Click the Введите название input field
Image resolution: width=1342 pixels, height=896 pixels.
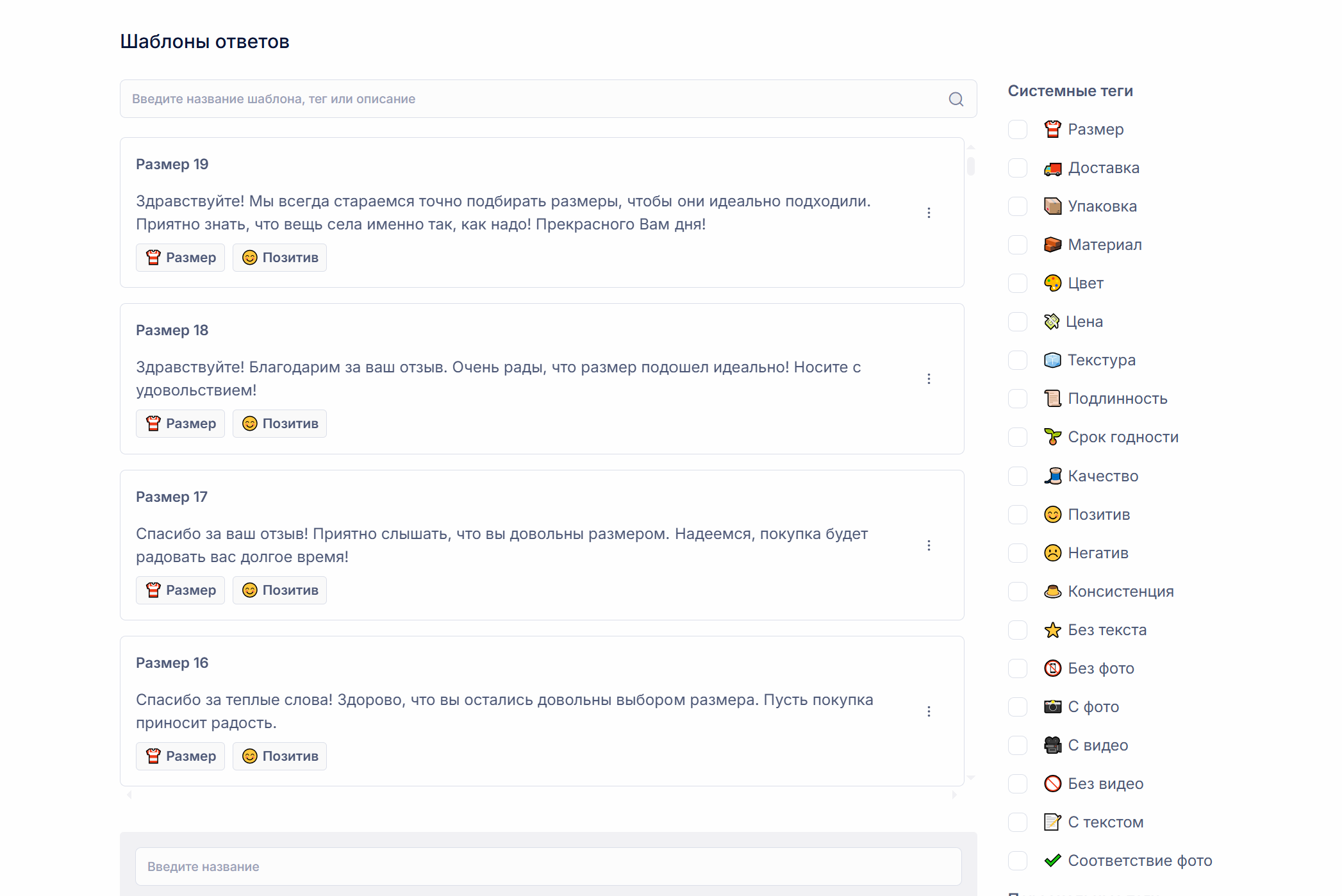[x=548, y=867]
